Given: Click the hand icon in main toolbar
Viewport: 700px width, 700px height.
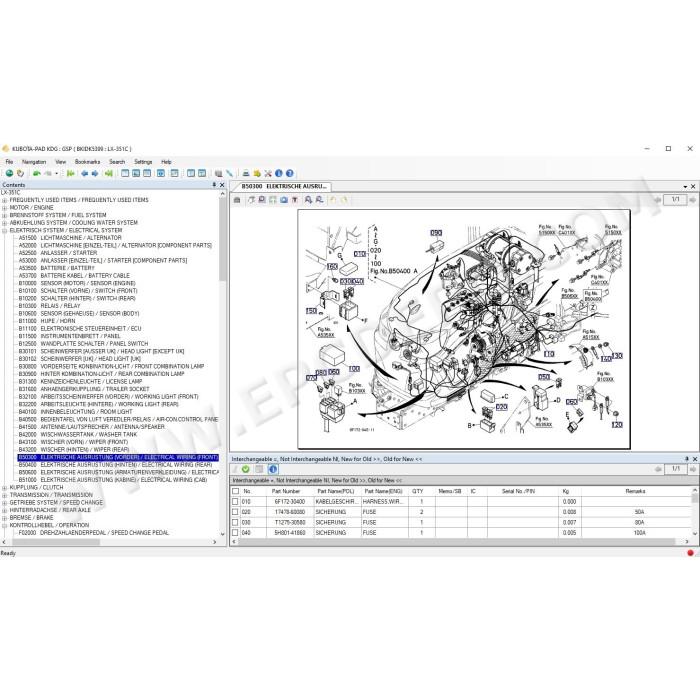Looking at the screenshot, I should click(x=20, y=173).
